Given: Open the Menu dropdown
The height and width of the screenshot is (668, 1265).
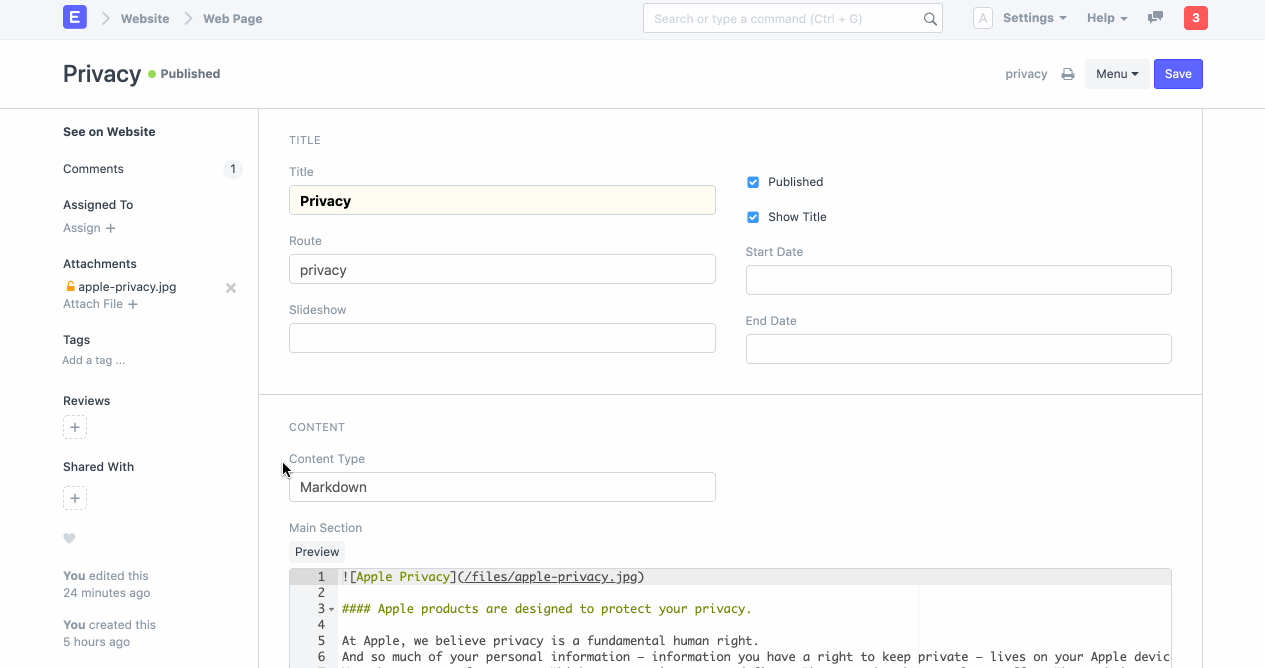Looking at the screenshot, I should coord(1117,73).
